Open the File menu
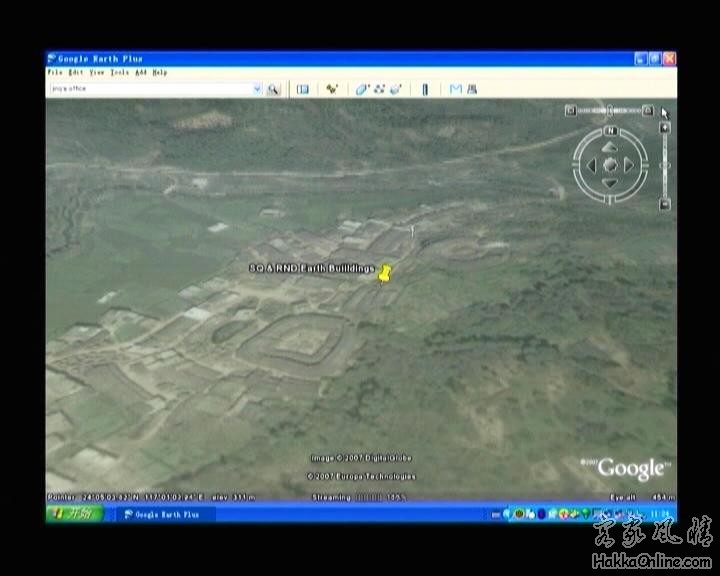This screenshot has height=576, width=720. point(55,73)
